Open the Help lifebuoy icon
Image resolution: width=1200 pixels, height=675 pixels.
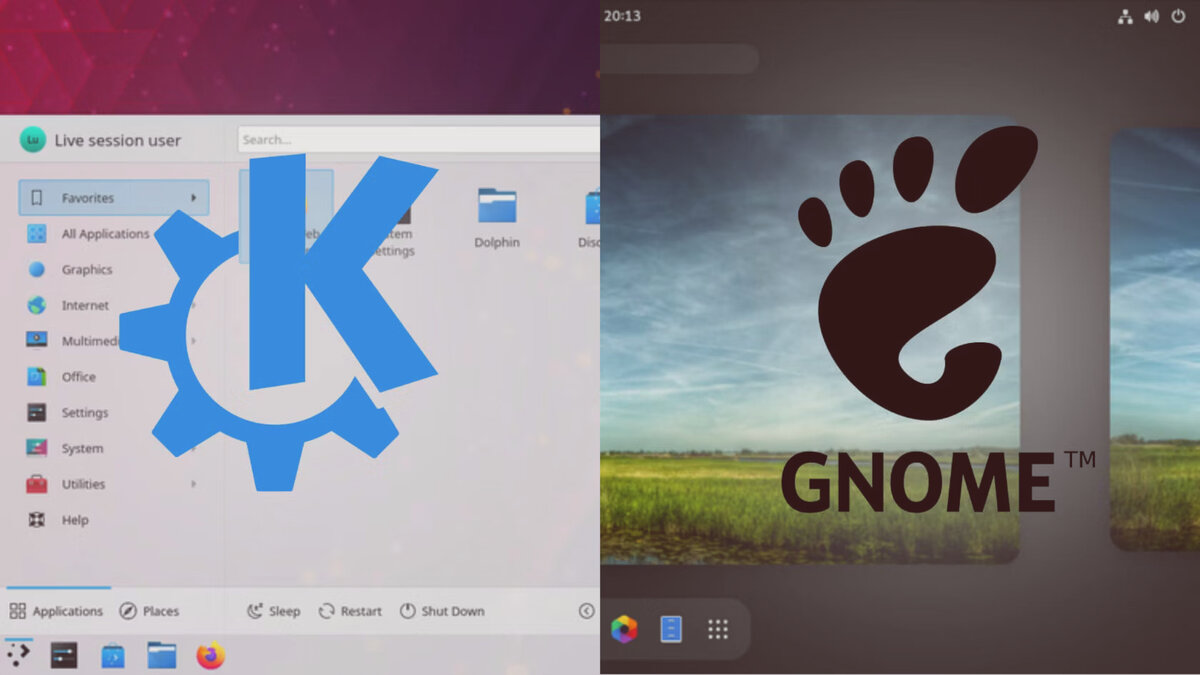tap(37, 520)
